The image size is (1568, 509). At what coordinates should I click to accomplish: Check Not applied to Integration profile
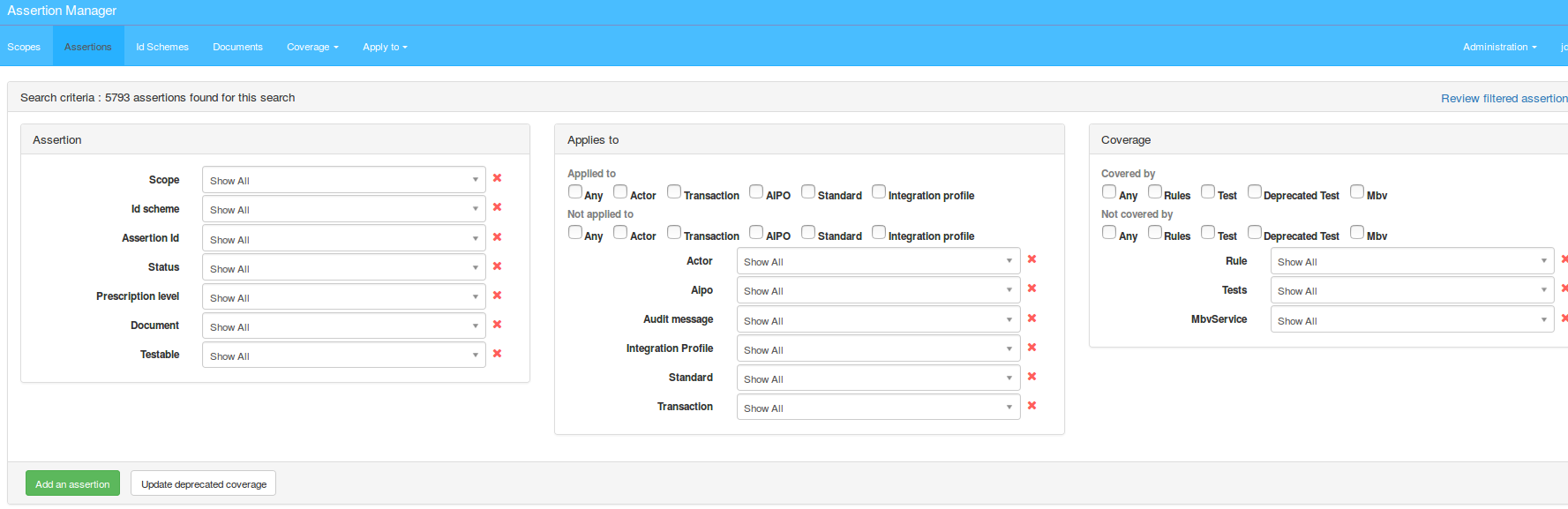click(x=879, y=232)
